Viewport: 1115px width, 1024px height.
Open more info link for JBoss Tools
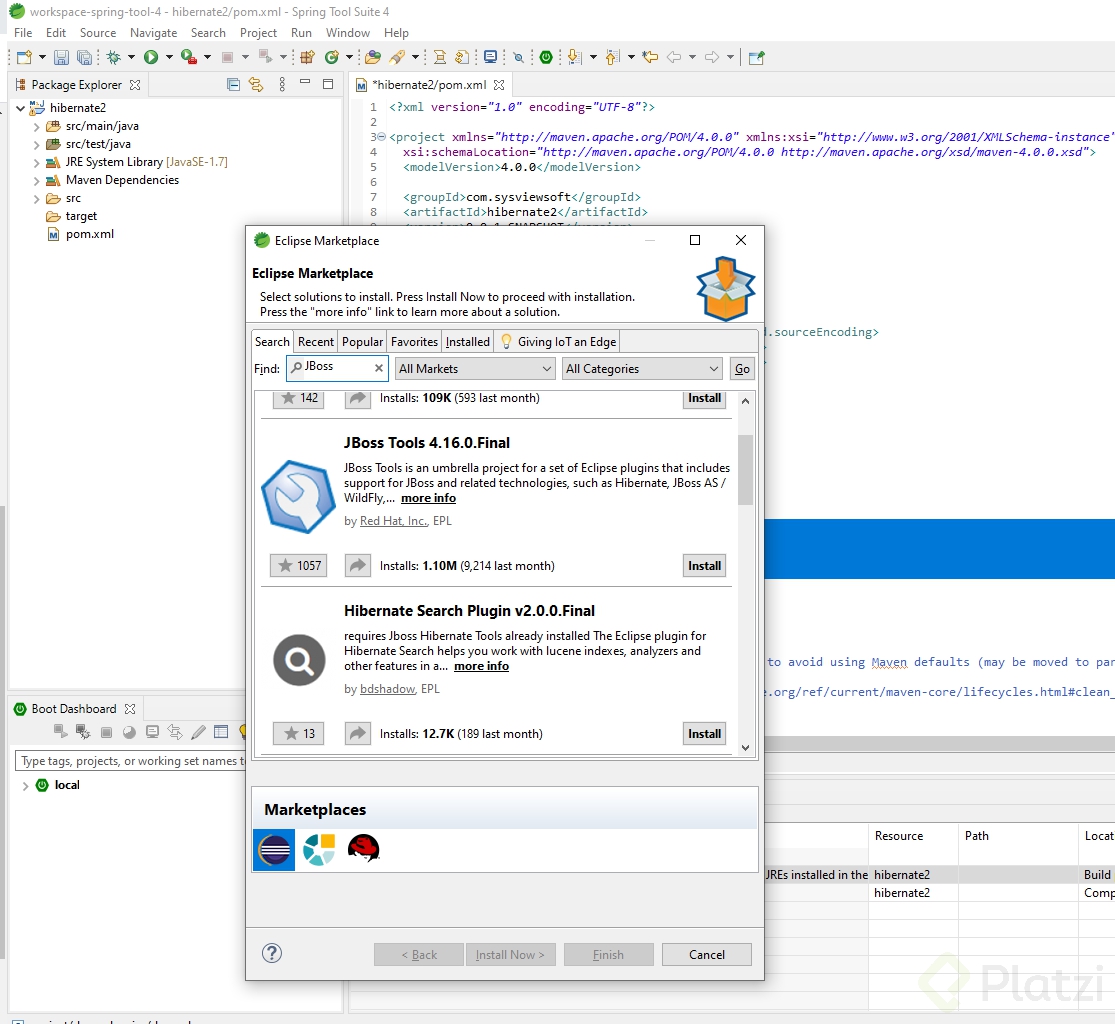click(x=428, y=498)
